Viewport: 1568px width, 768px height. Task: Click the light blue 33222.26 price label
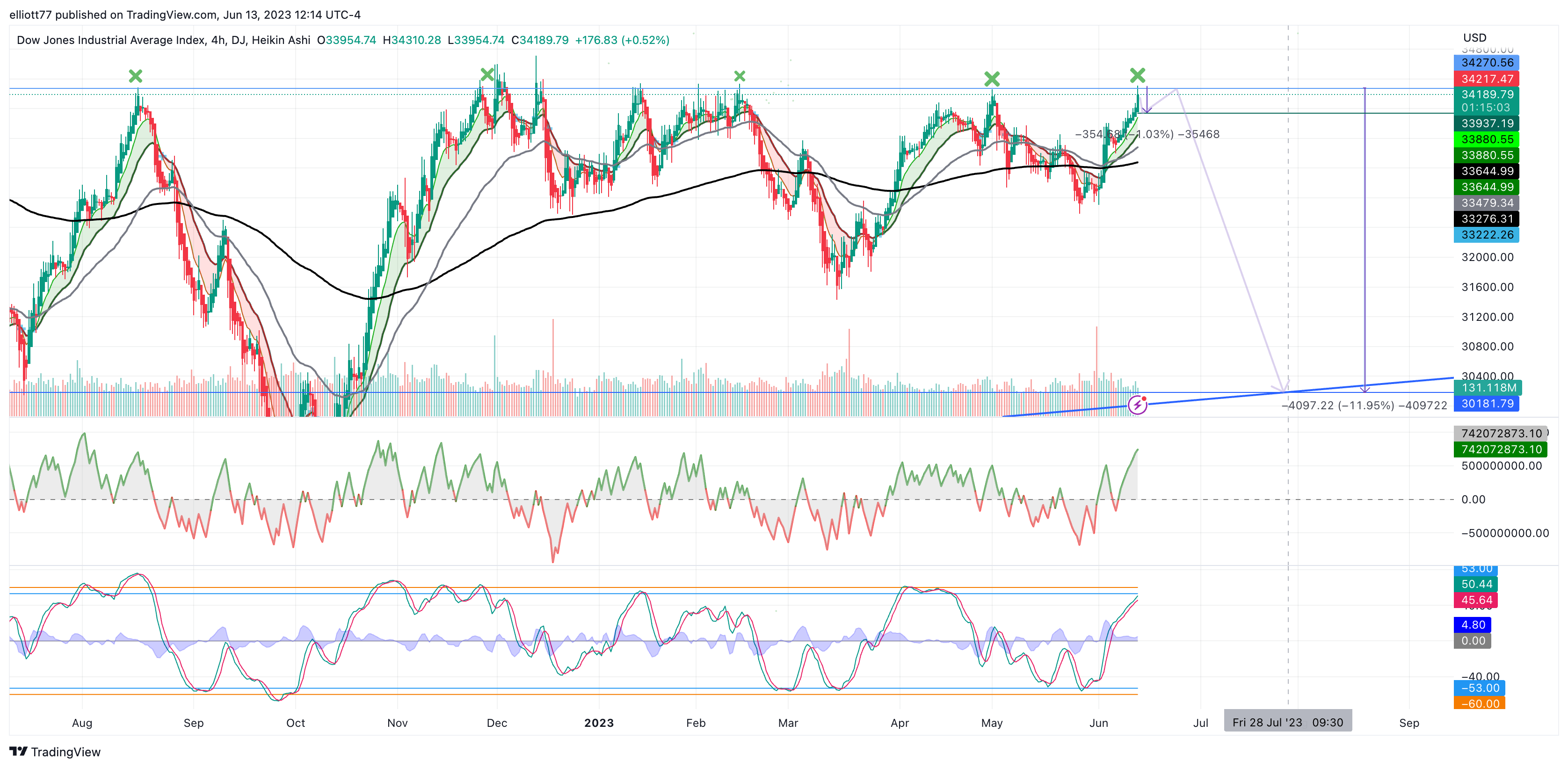1487,234
